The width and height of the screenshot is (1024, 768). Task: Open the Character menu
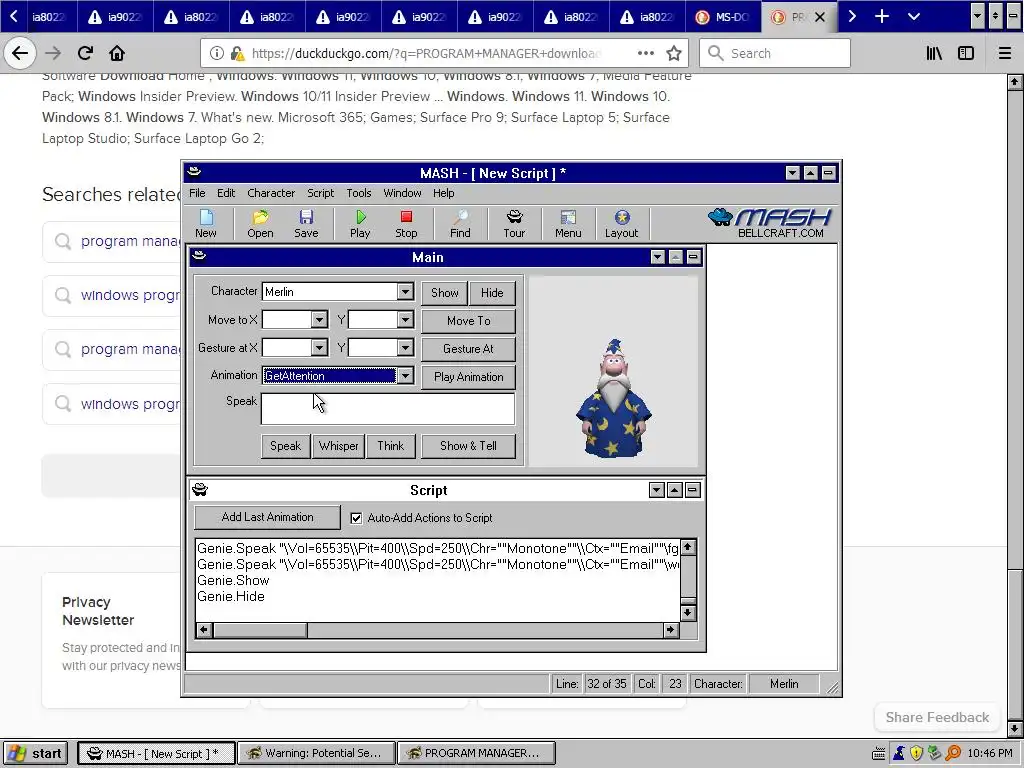(271, 193)
